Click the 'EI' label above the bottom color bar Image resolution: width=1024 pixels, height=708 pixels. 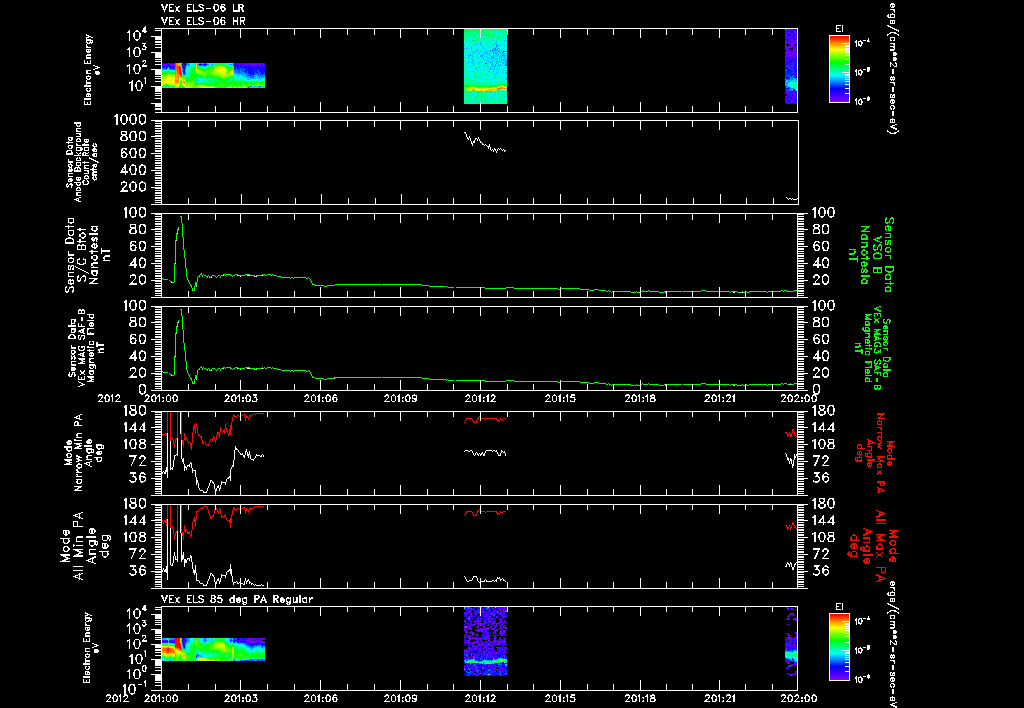pos(839,607)
